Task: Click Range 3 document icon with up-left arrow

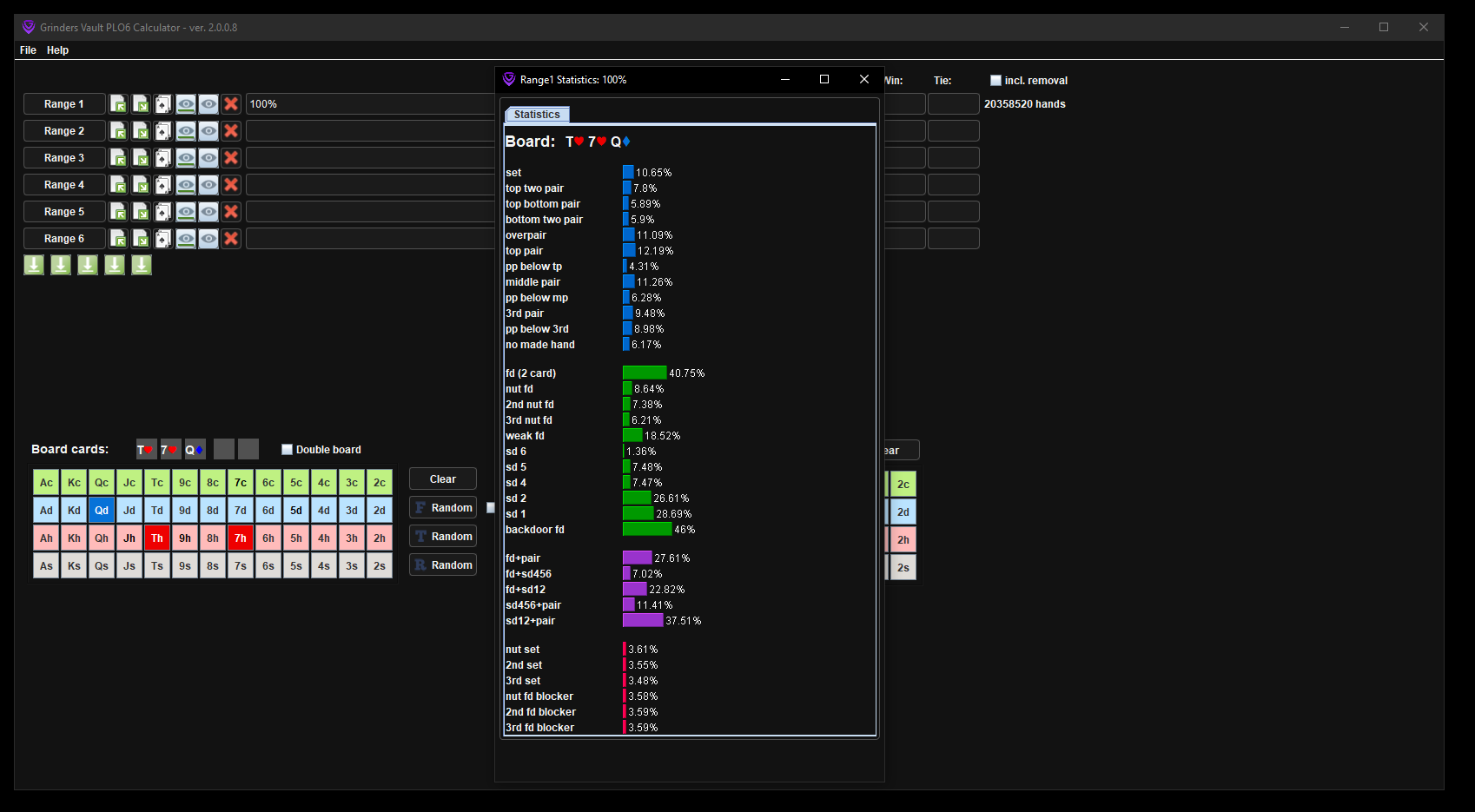Action: pos(118,158)
